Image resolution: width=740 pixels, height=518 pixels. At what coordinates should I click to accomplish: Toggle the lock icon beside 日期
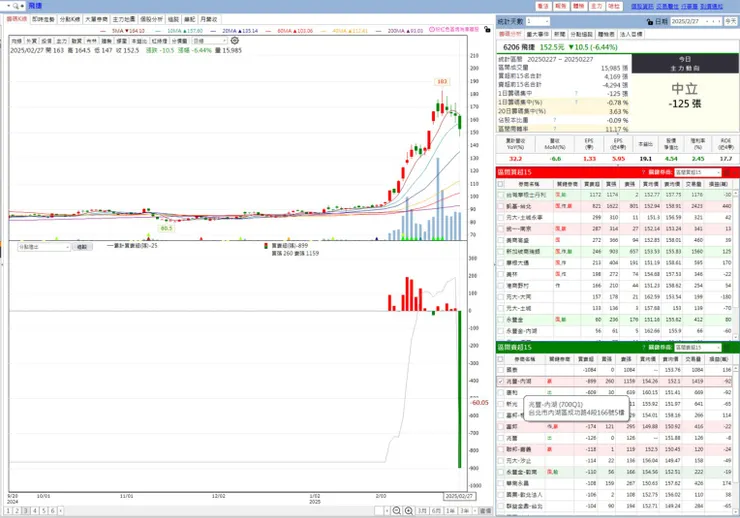(650, 22)
